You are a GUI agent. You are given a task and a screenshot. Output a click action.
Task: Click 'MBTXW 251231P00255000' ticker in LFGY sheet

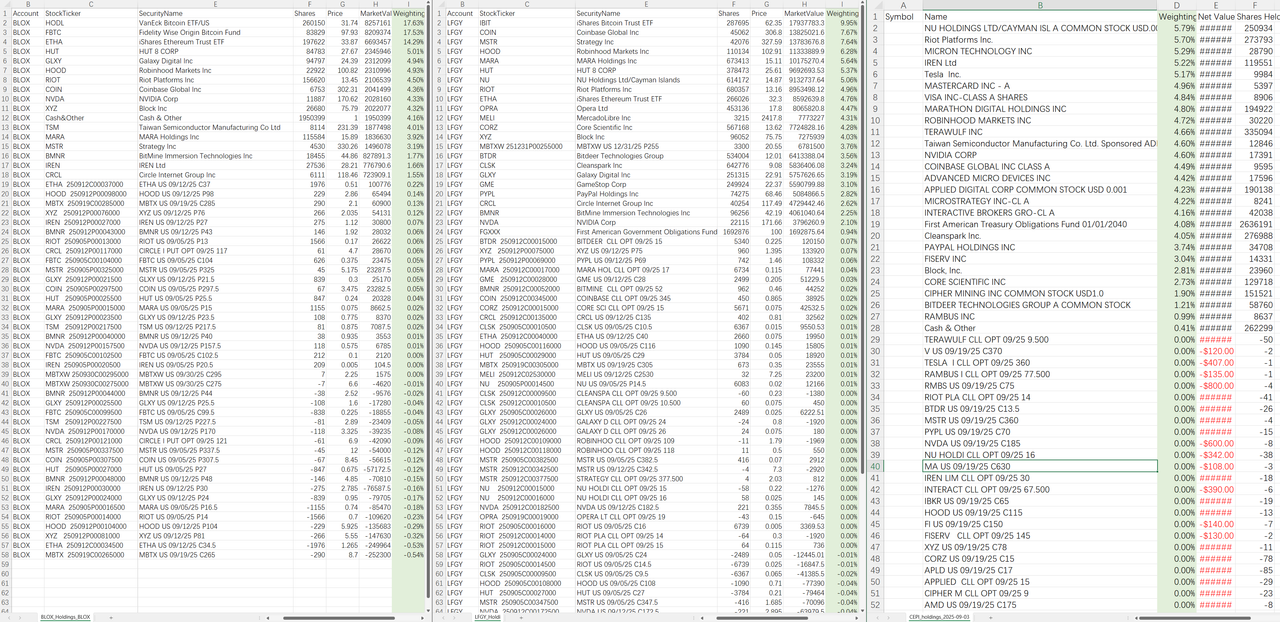(x=527, y=146)
